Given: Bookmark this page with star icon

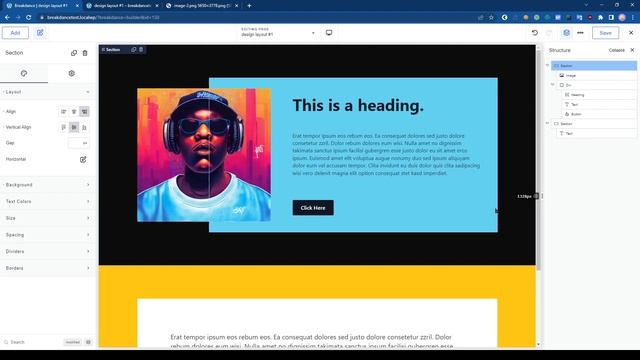Looking at the screenshot, I should pyautogui.click(x=491, y=18).
